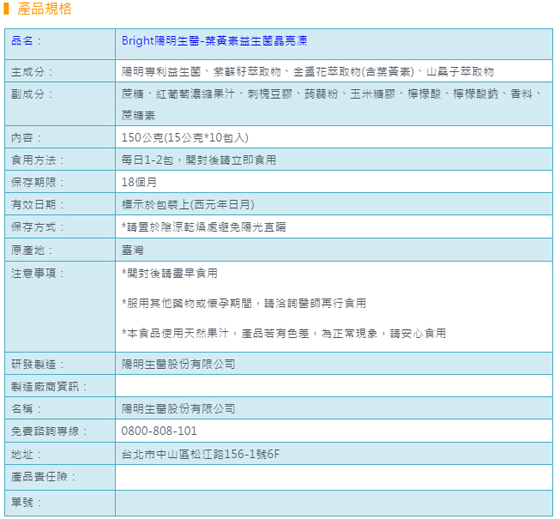Click the address 台北市中山區松江路156-1號6F
The image size is (560, 519).
pyautogui.click(x=200, y=454)
